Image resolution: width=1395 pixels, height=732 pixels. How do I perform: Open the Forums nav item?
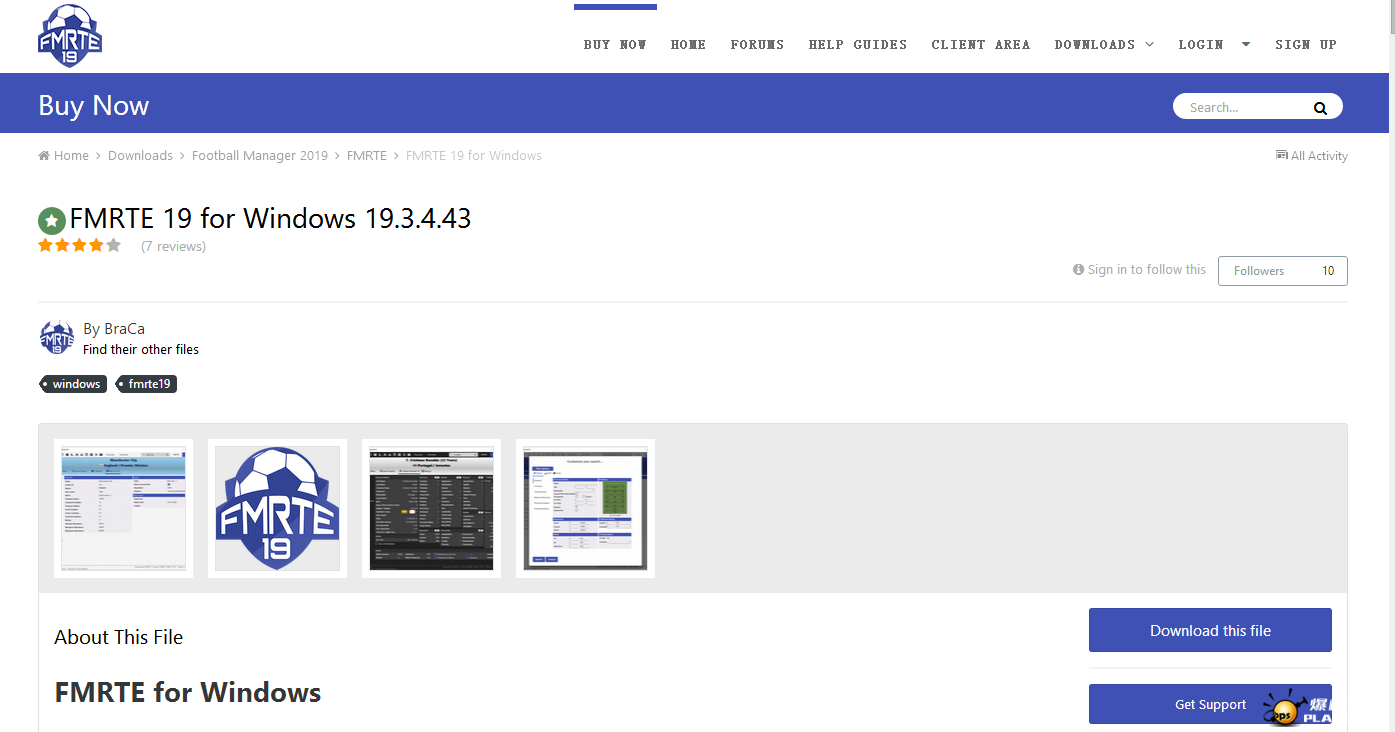(757, 44)
